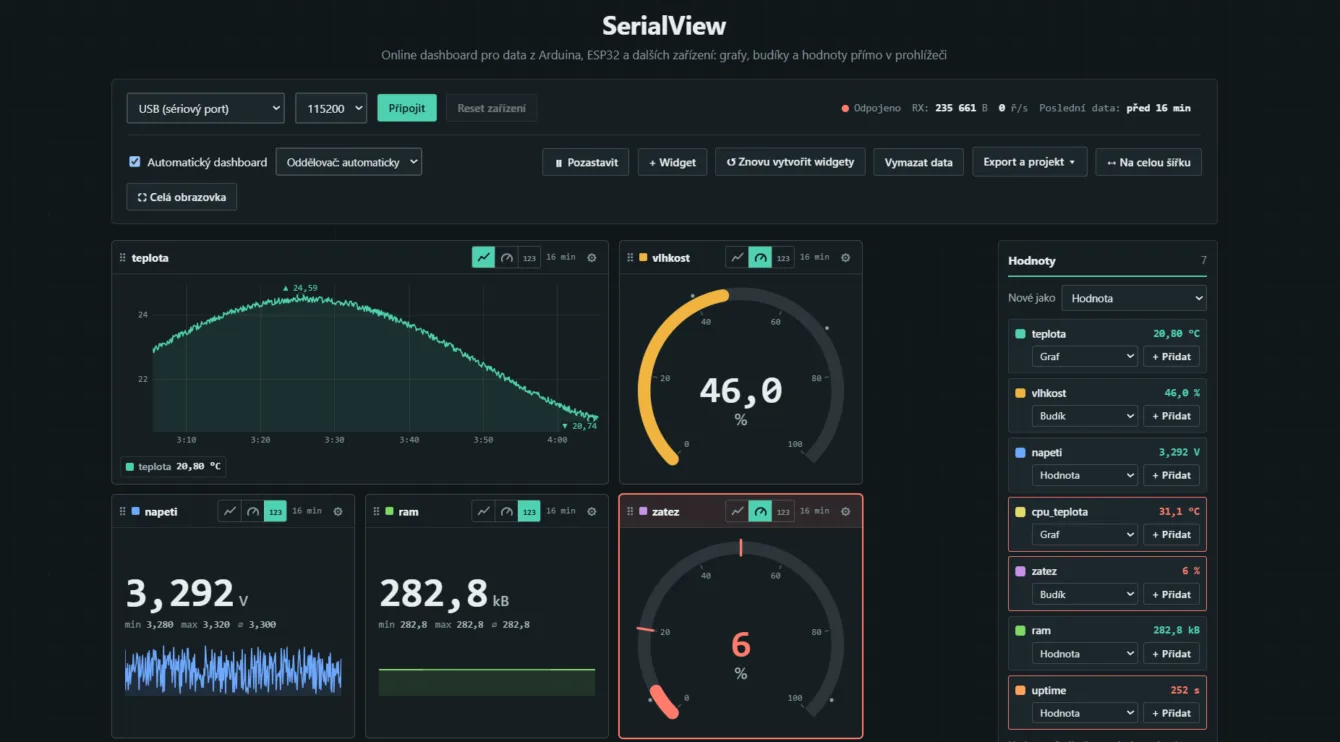Switch napeti widget to line chart view
The height and width of the screenshot is (742, 1340).
coord(230,512)
